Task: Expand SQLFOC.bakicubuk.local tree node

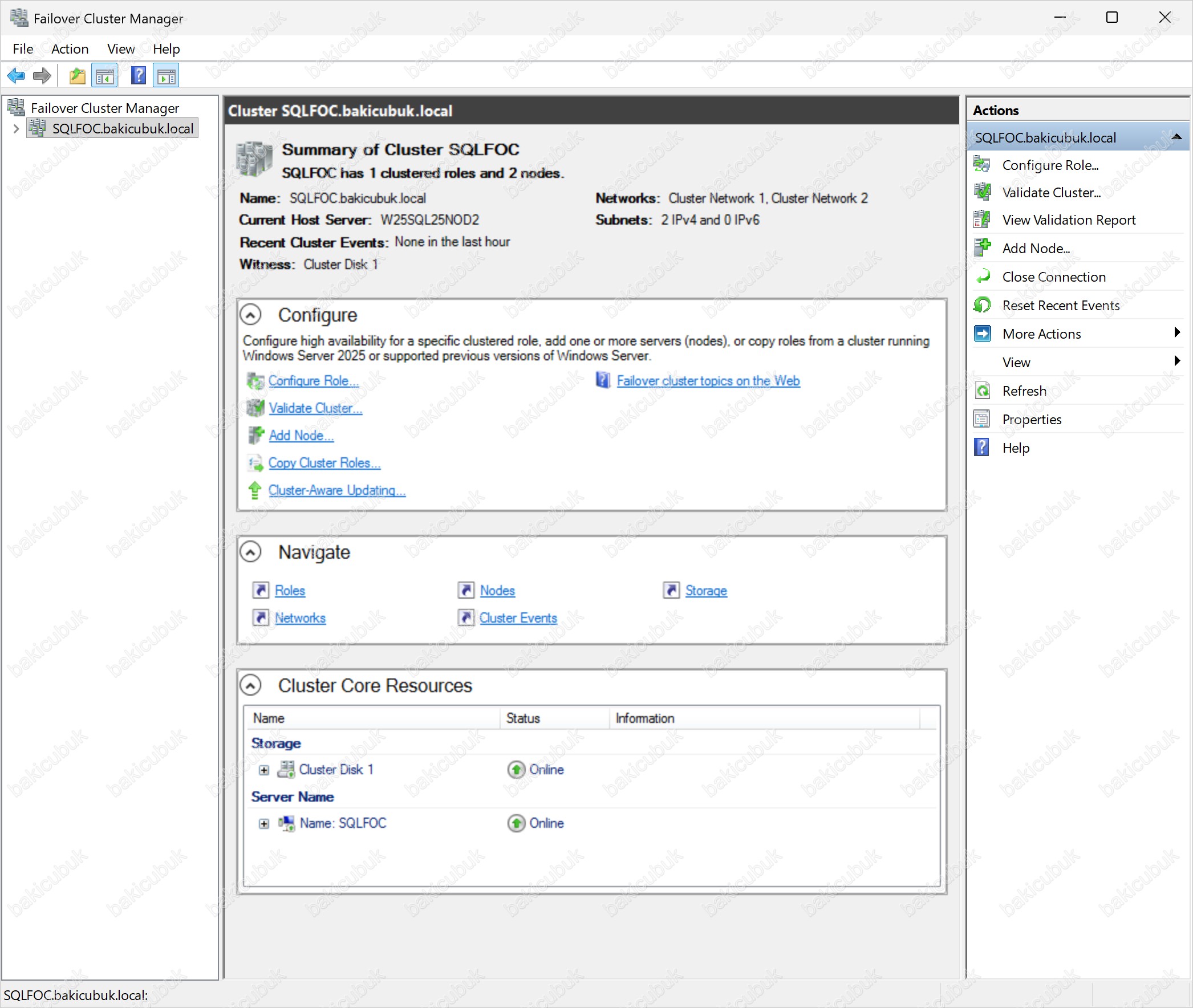Action: click(16, 129)
